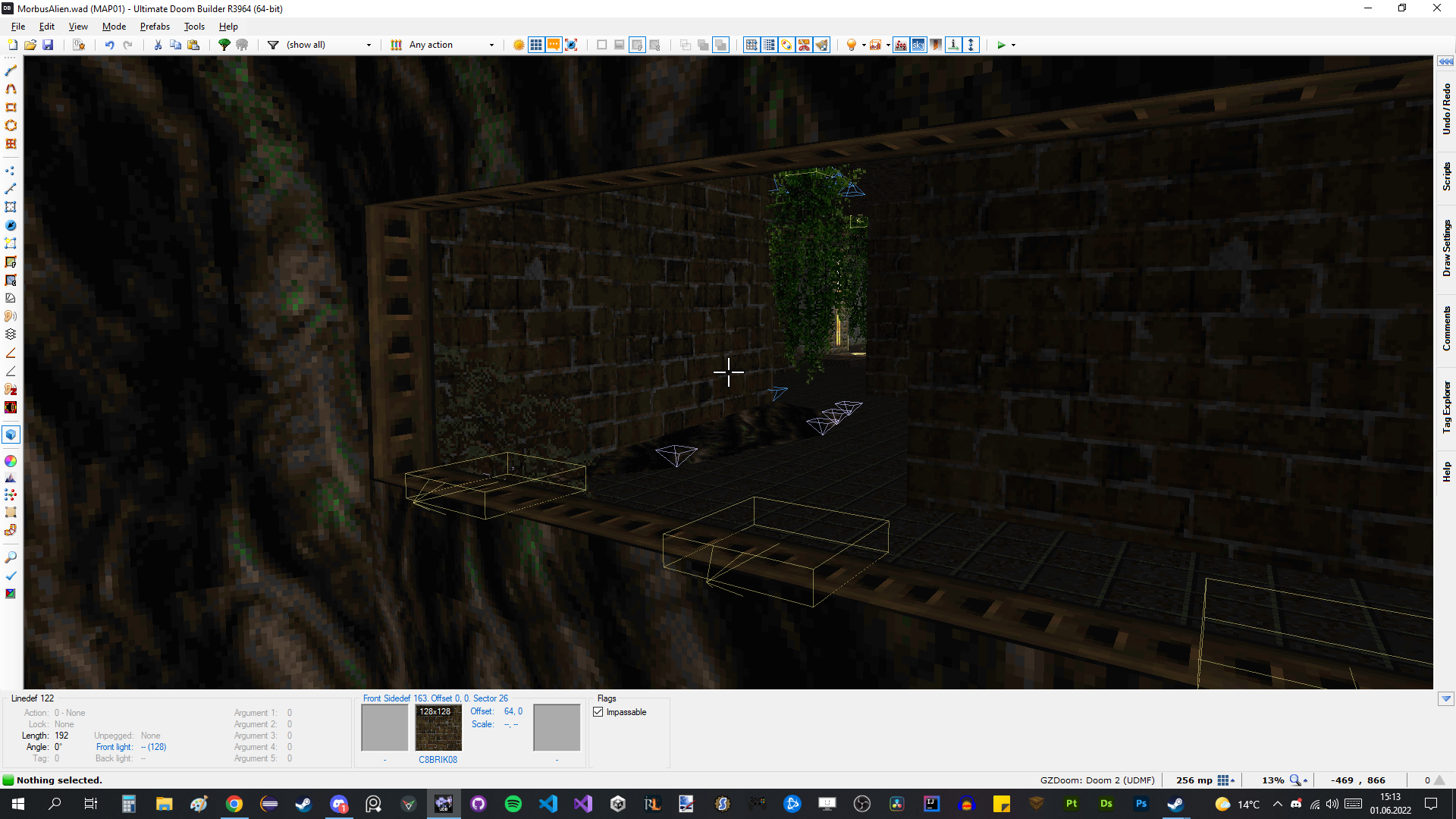Expand the models rendering dropdown arrow
The image size is (1456, 819).
(x=888, y=45)
